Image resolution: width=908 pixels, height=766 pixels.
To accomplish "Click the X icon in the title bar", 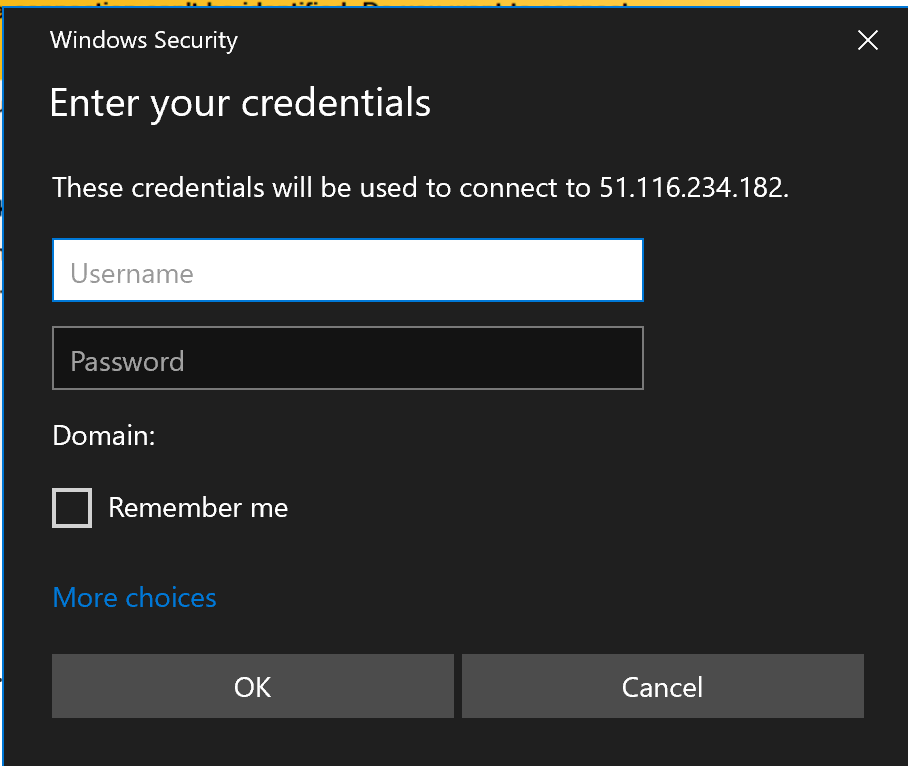I will tap(867, 40).
